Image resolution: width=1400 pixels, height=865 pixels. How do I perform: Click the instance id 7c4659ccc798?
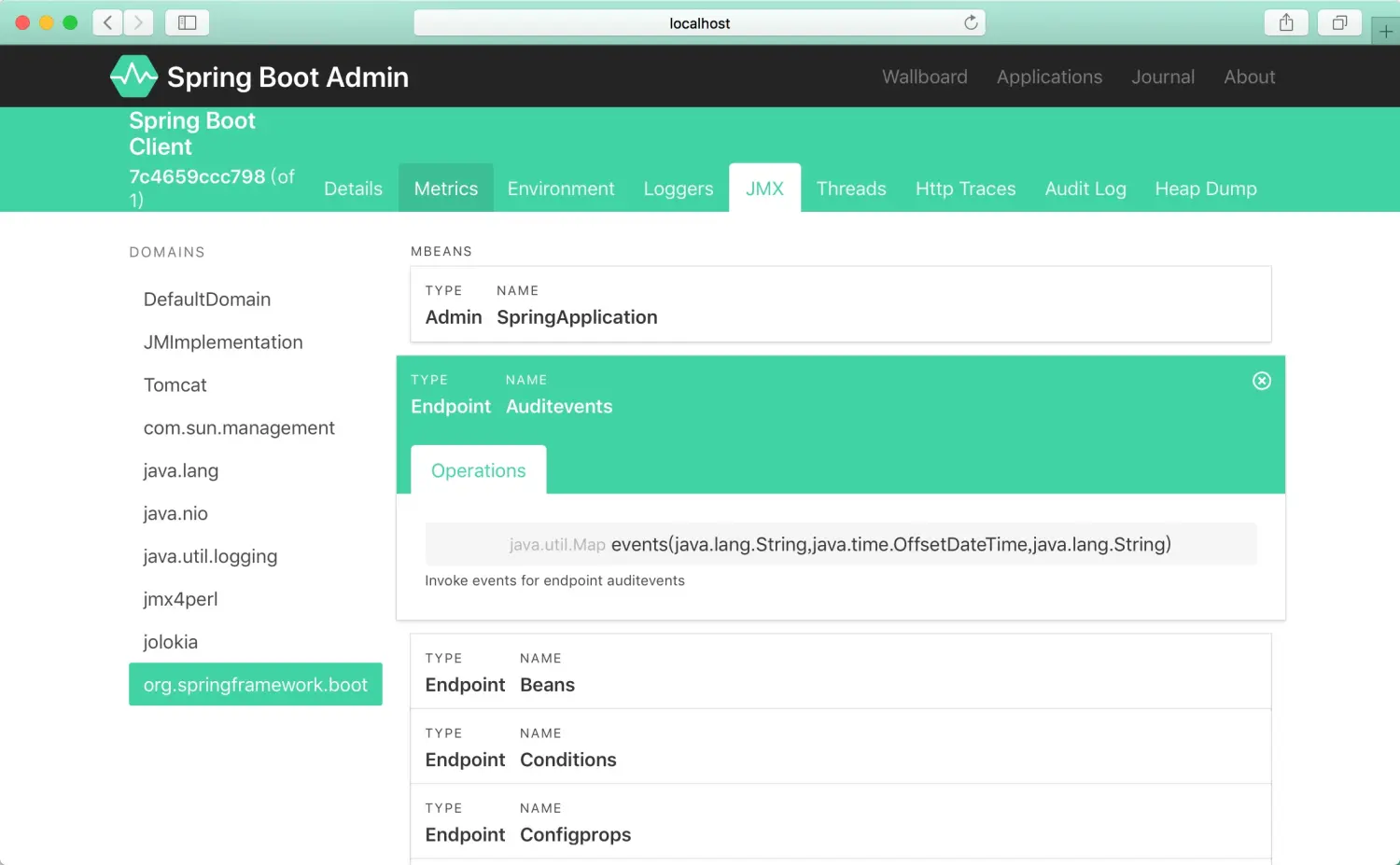point(197,176)
